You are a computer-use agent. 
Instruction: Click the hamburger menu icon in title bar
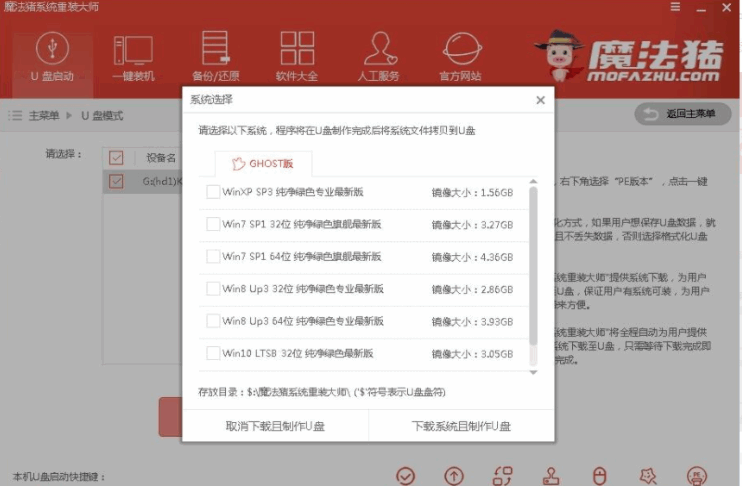676,7
